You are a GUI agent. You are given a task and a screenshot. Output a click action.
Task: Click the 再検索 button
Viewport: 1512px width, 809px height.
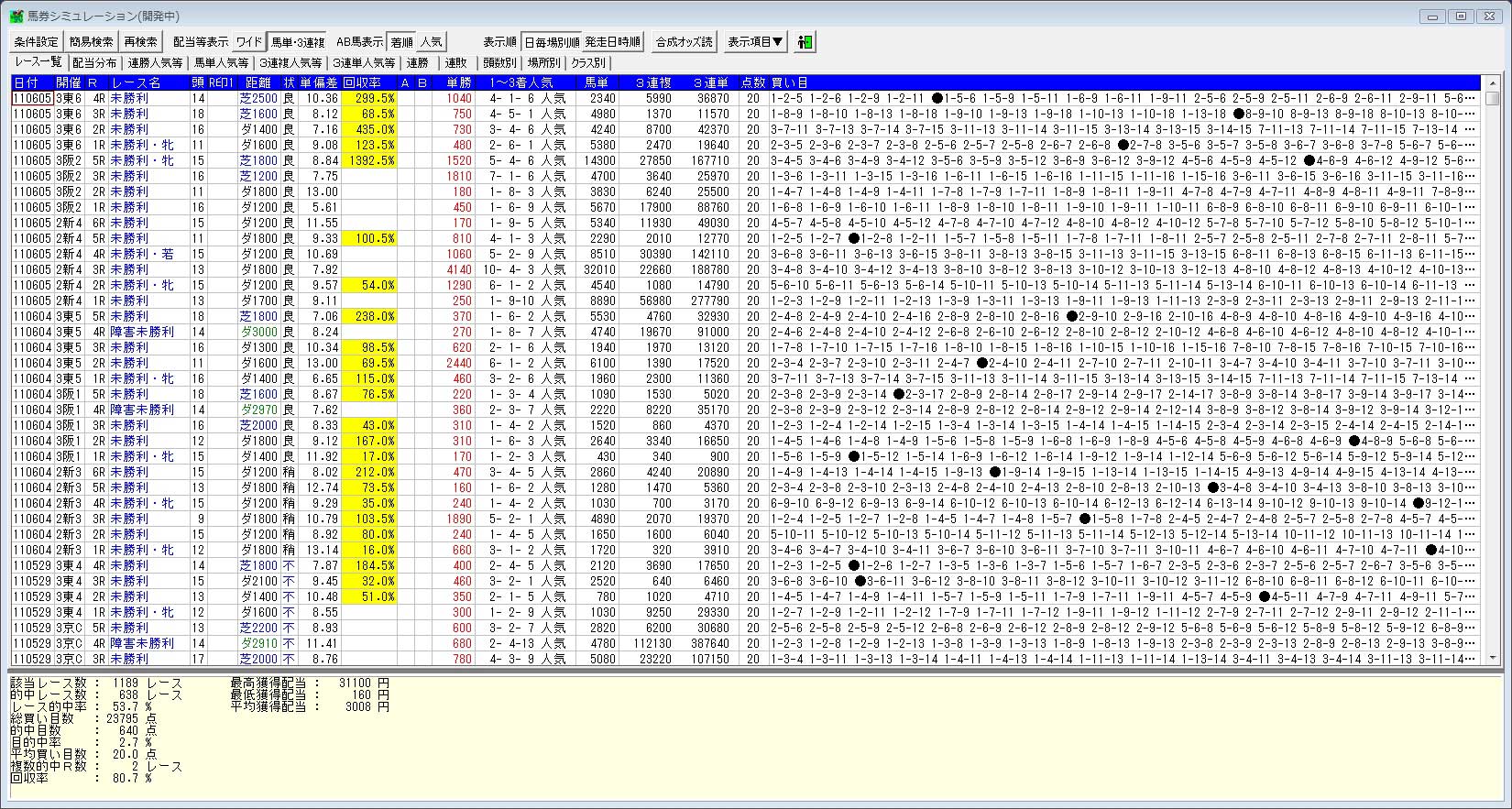click(x=141, y=42)
